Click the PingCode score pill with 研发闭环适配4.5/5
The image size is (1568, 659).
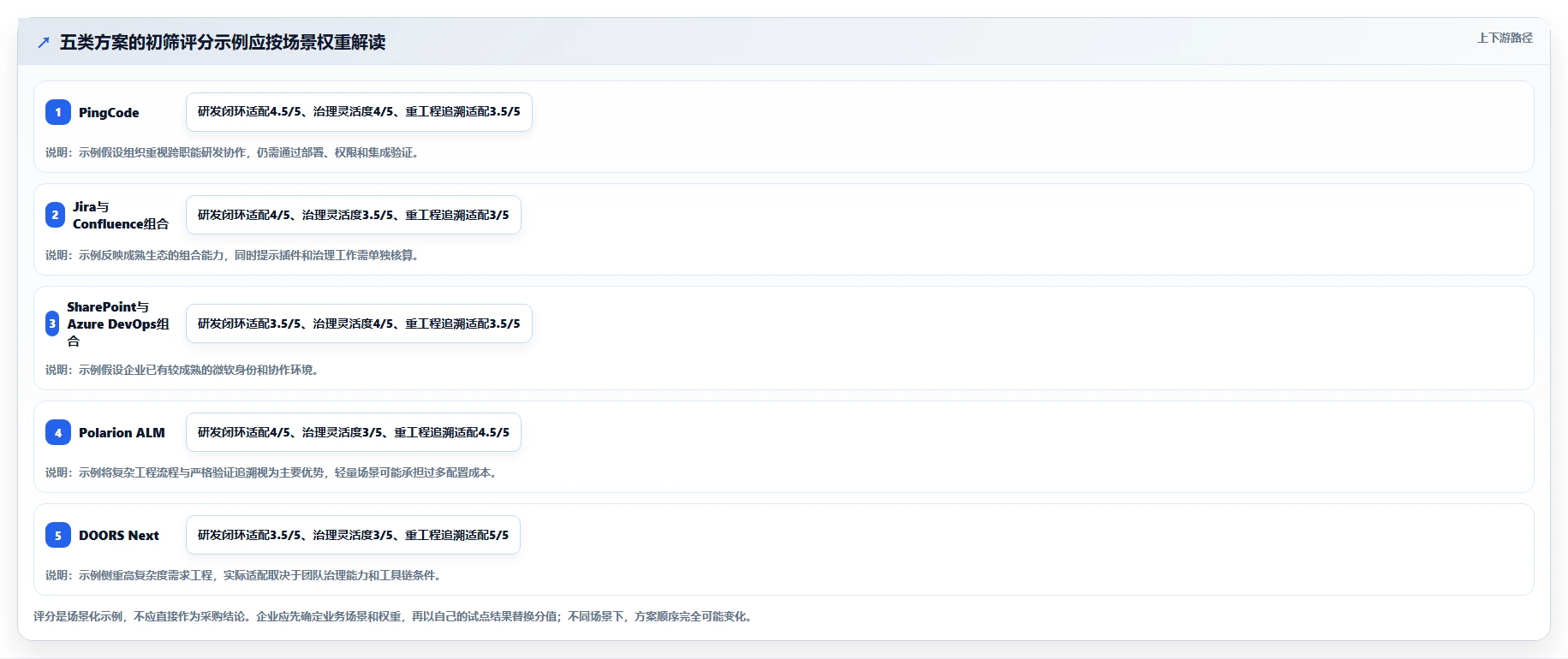tap(359, 112)
